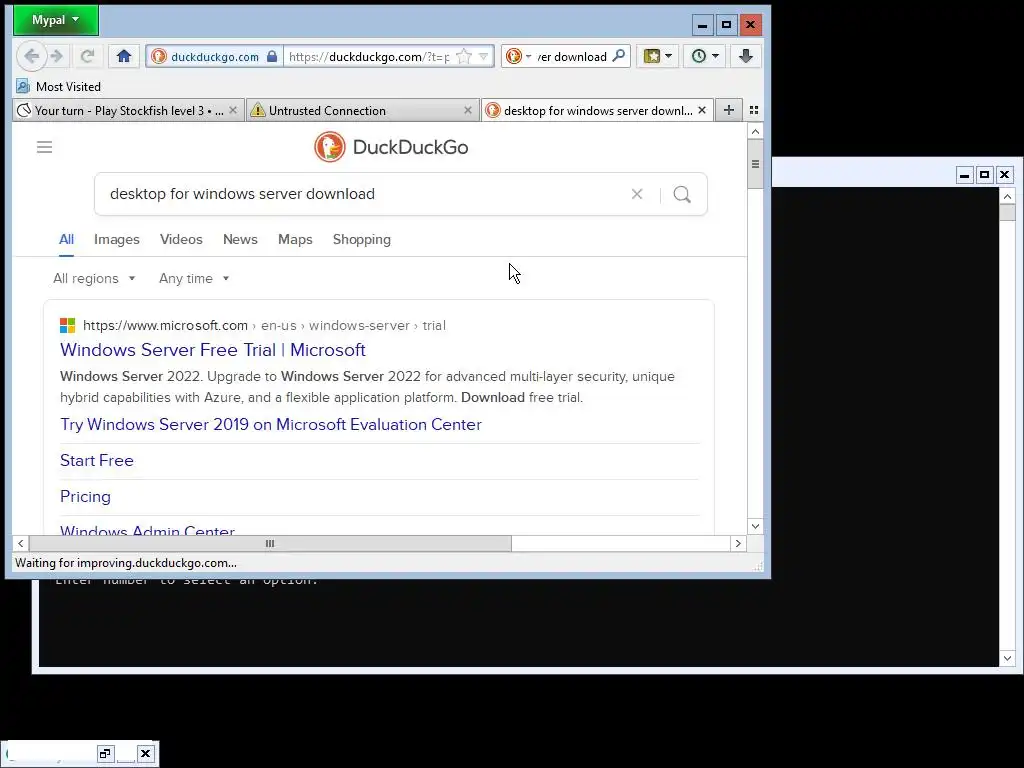Image resolution: width=1024 pixels, height=768 pixels.
Task: Click the horizontal scroll right arrow
Action: [x=738, y=543]
